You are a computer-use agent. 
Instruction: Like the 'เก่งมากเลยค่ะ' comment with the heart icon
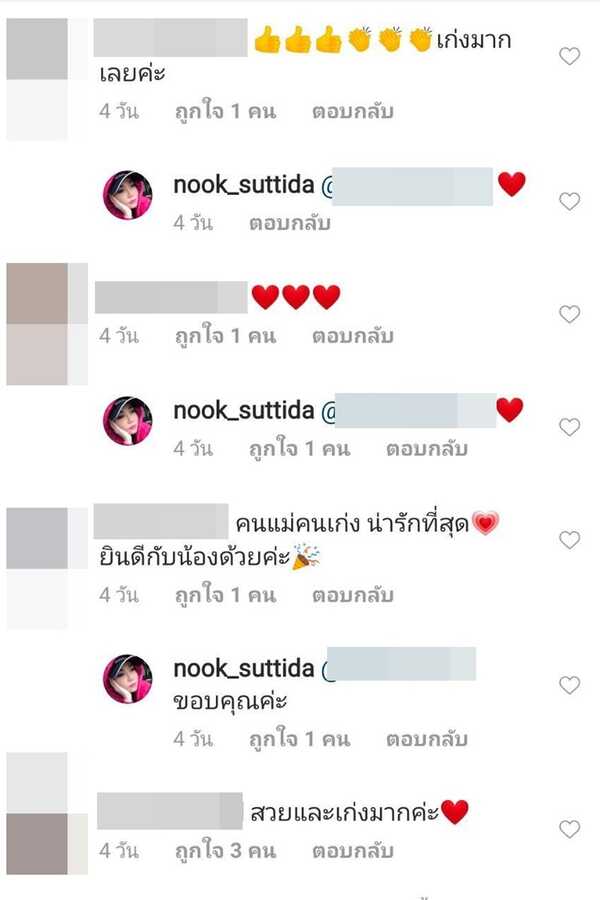coord(569,56)
